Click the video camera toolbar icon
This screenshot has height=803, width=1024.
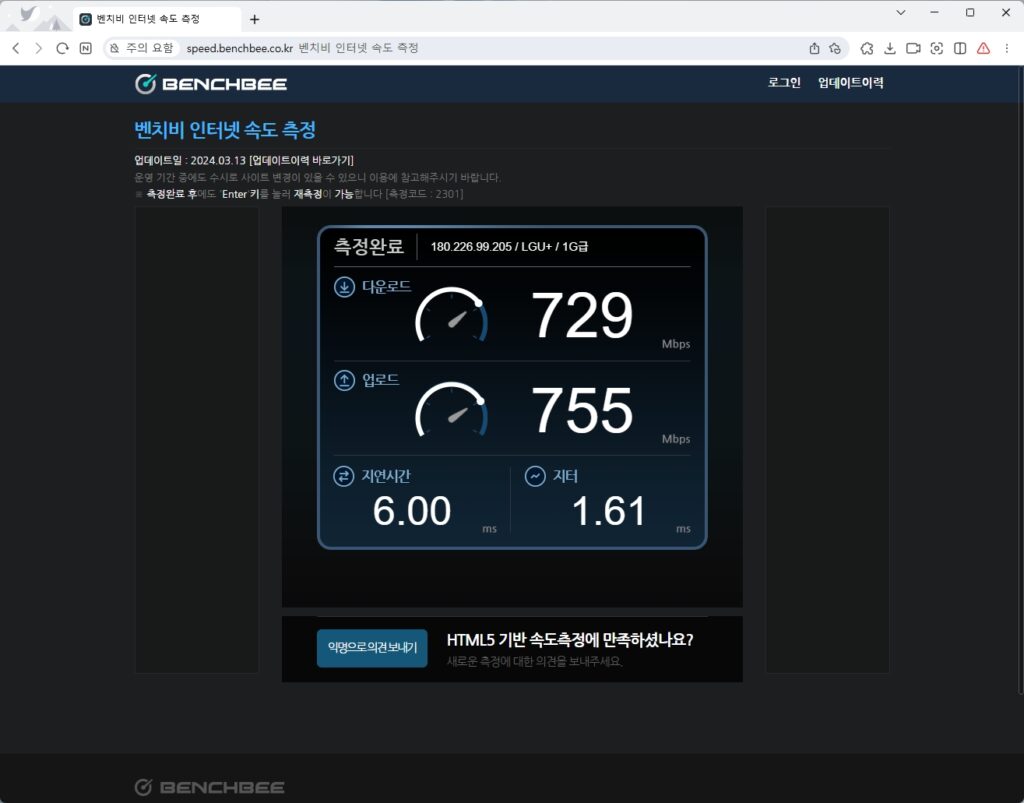[913, 48]
